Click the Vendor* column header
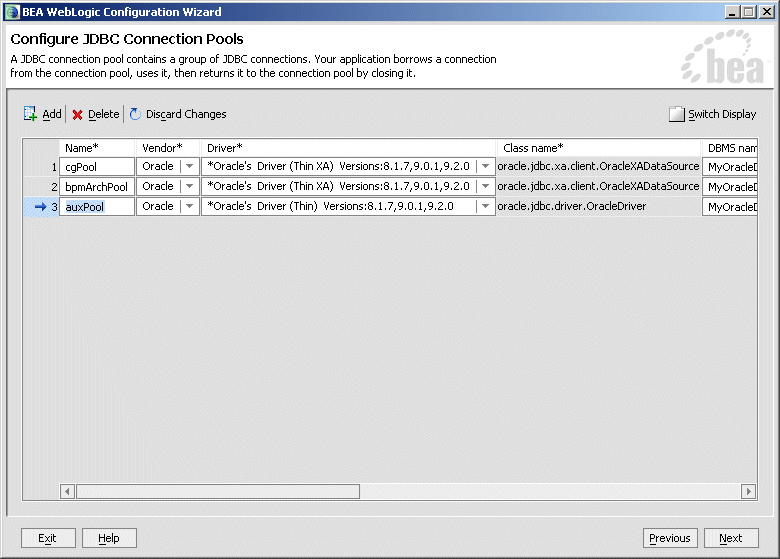 168,148
